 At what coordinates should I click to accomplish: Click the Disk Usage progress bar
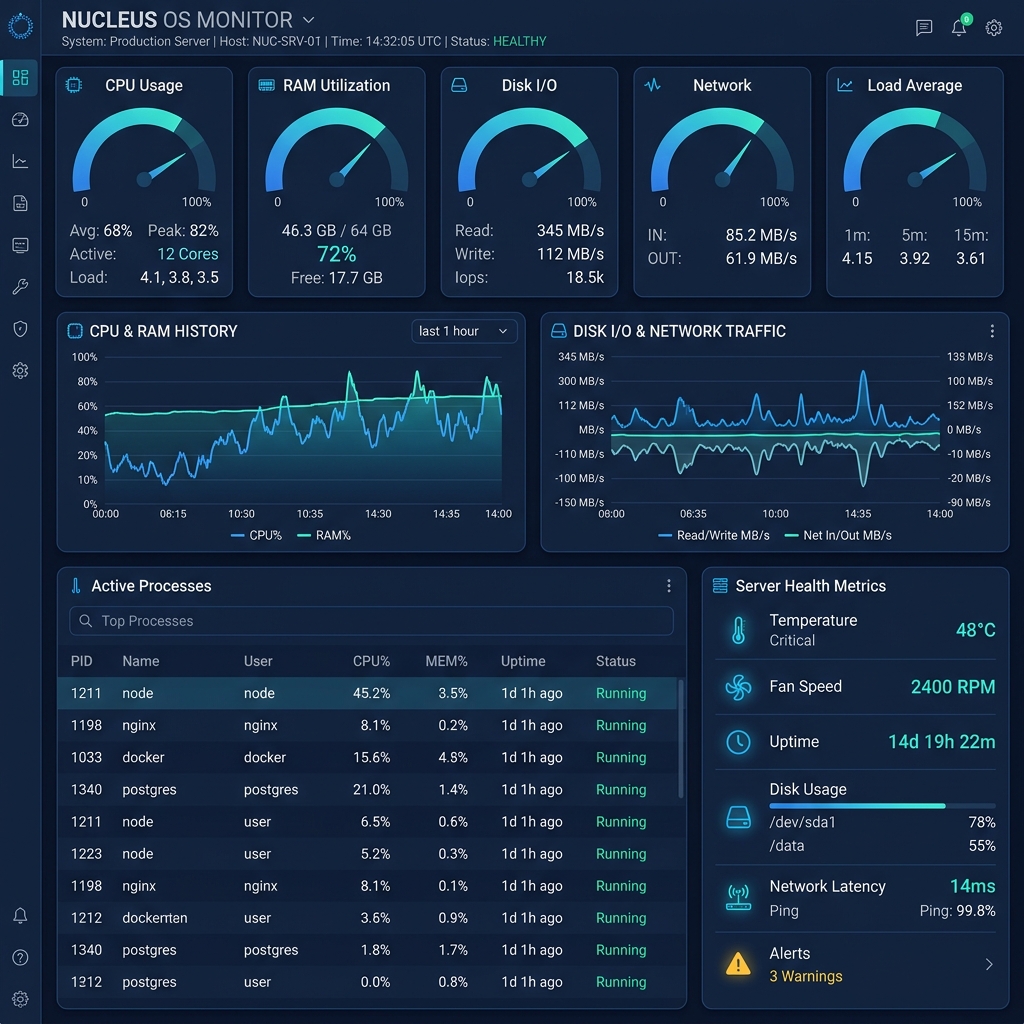(882, 806)
